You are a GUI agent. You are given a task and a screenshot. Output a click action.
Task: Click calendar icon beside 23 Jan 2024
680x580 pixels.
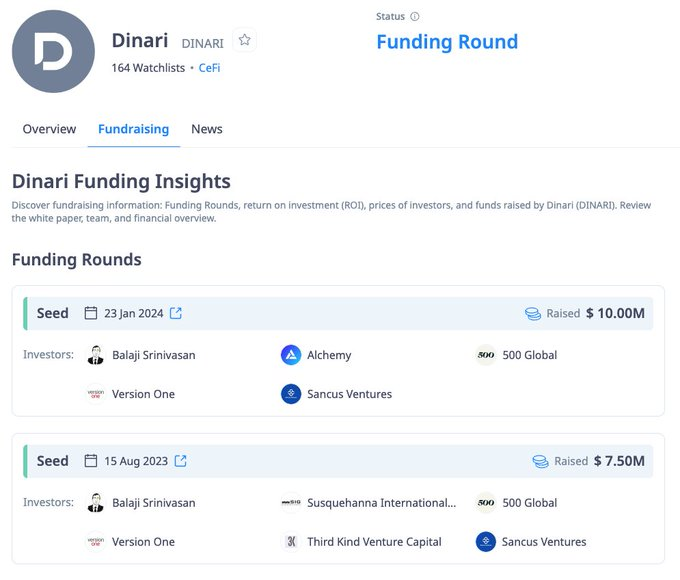pos(91,313)
